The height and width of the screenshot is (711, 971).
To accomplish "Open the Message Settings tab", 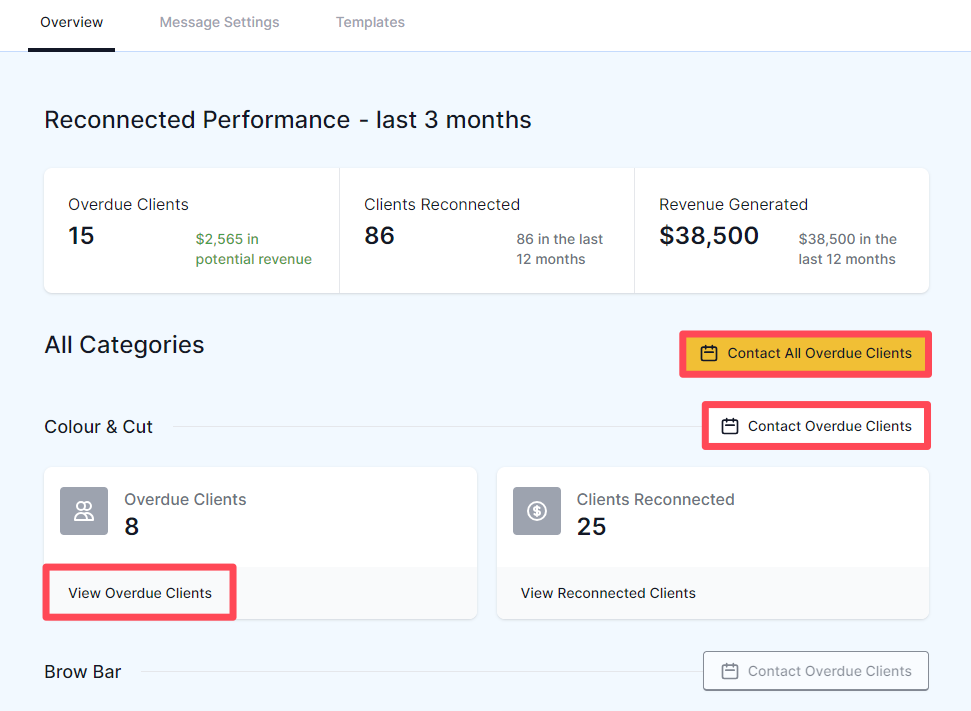I will click(x=220, y=22).
